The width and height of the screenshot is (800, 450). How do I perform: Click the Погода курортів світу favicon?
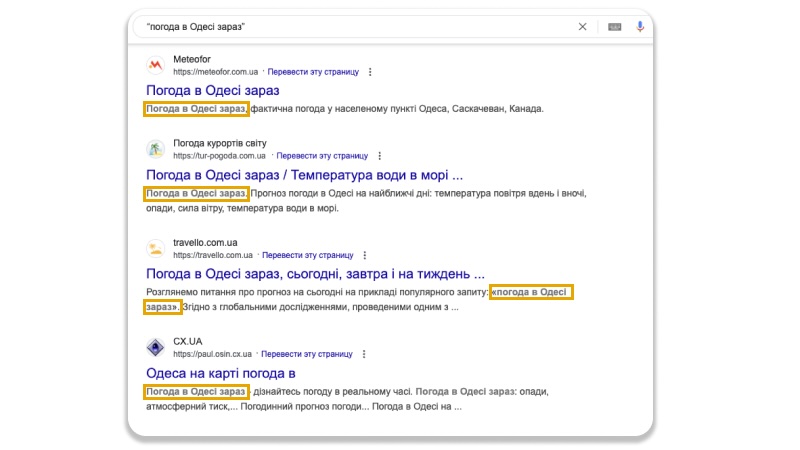click(156, 149)
